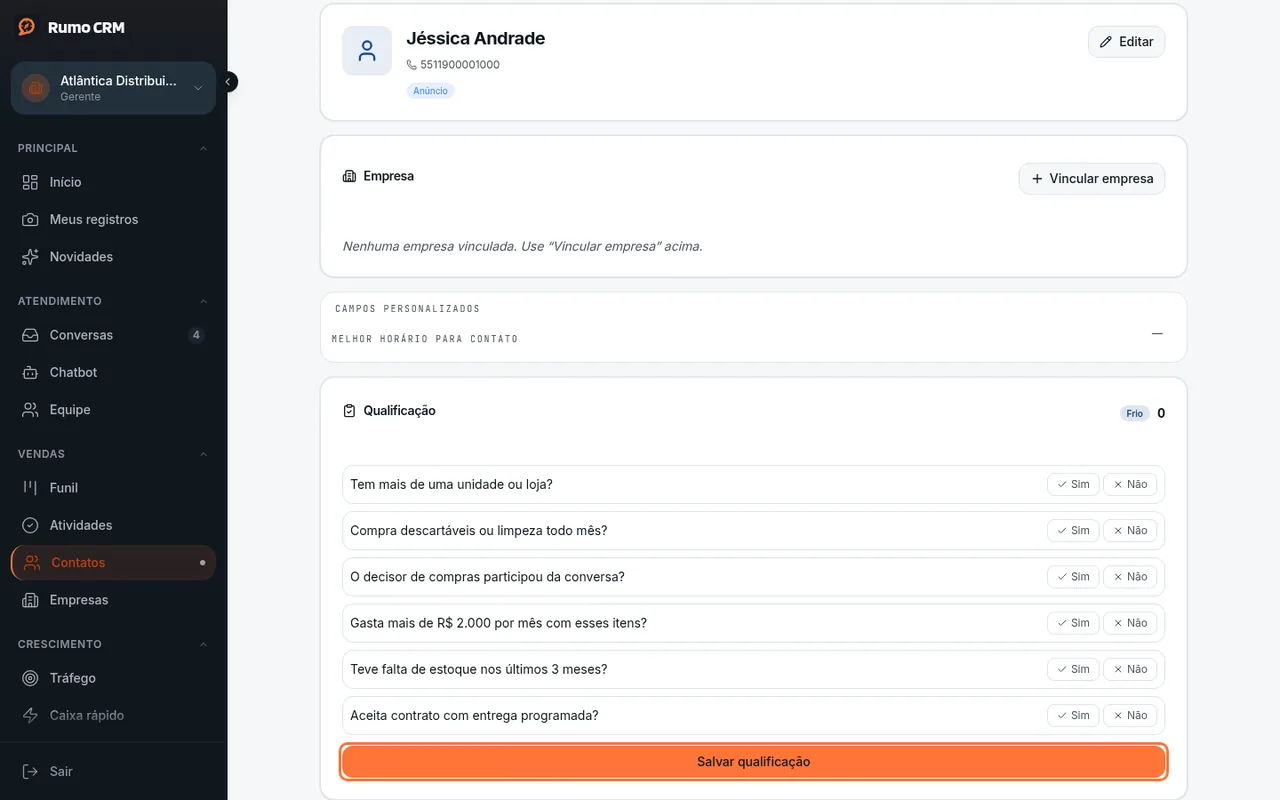Click the Qualificação clipboard icon
The image size is (1280, 800).
(349, 411)
